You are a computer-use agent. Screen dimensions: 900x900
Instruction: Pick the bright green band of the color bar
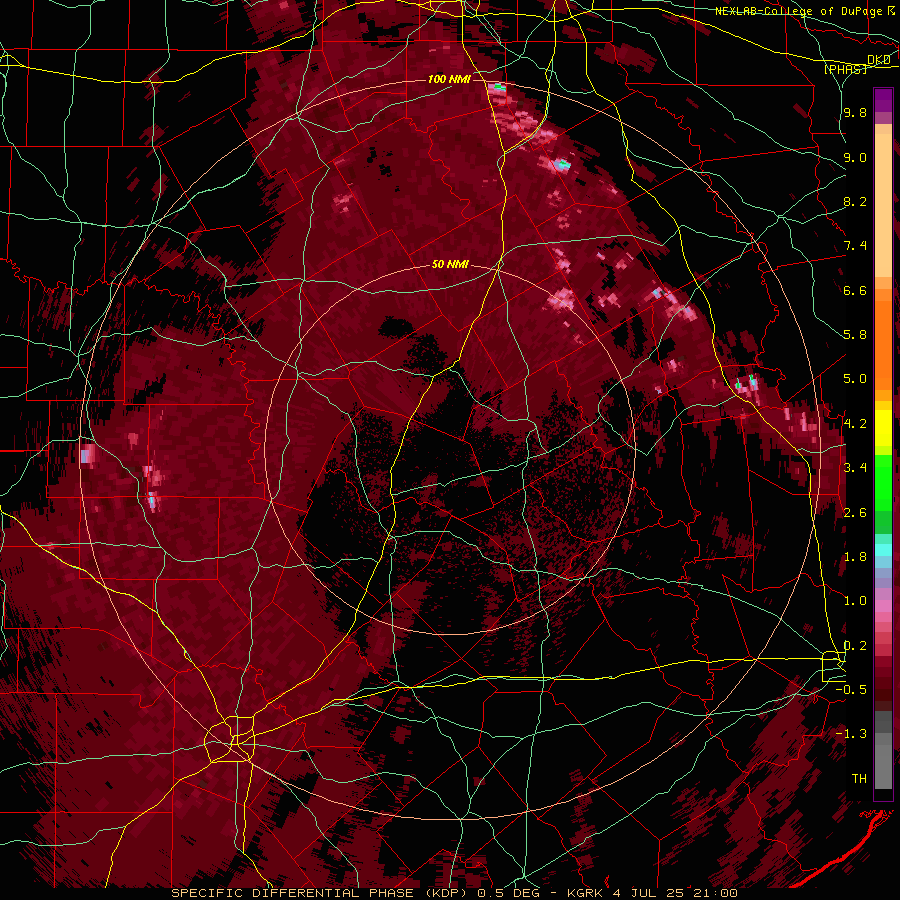[883, 483]
